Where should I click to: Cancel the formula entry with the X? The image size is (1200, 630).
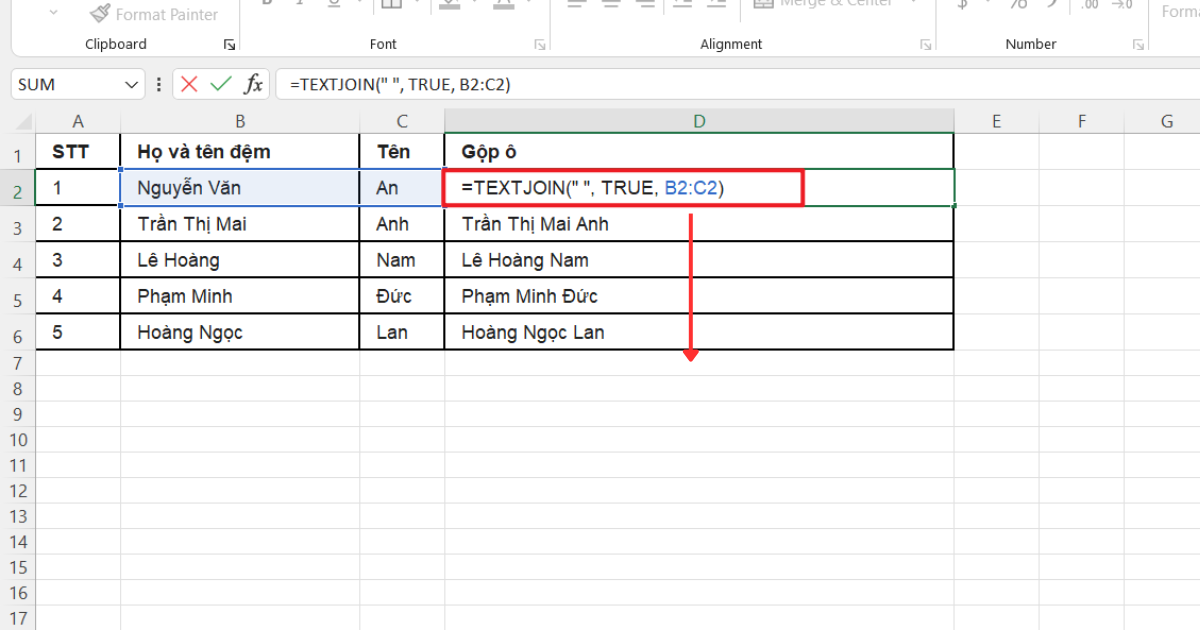click(x=189, y=85)
